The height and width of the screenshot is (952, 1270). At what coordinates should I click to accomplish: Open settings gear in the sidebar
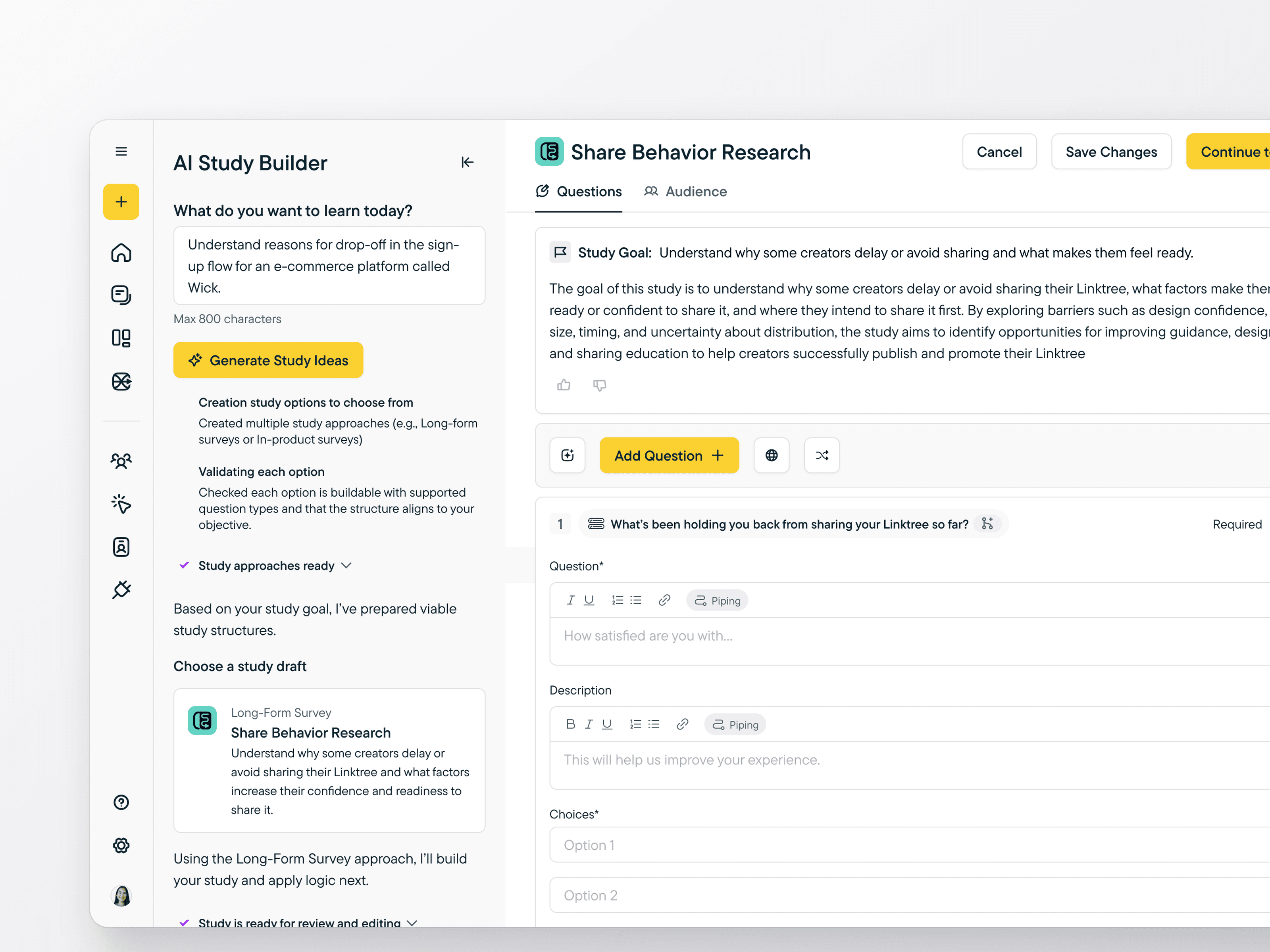pyautogui.click(x=121, y=845)
